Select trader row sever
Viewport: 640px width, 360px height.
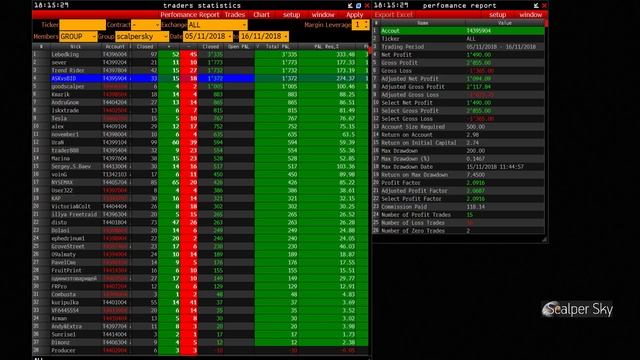pyautogui.click(x=200, y=62)
